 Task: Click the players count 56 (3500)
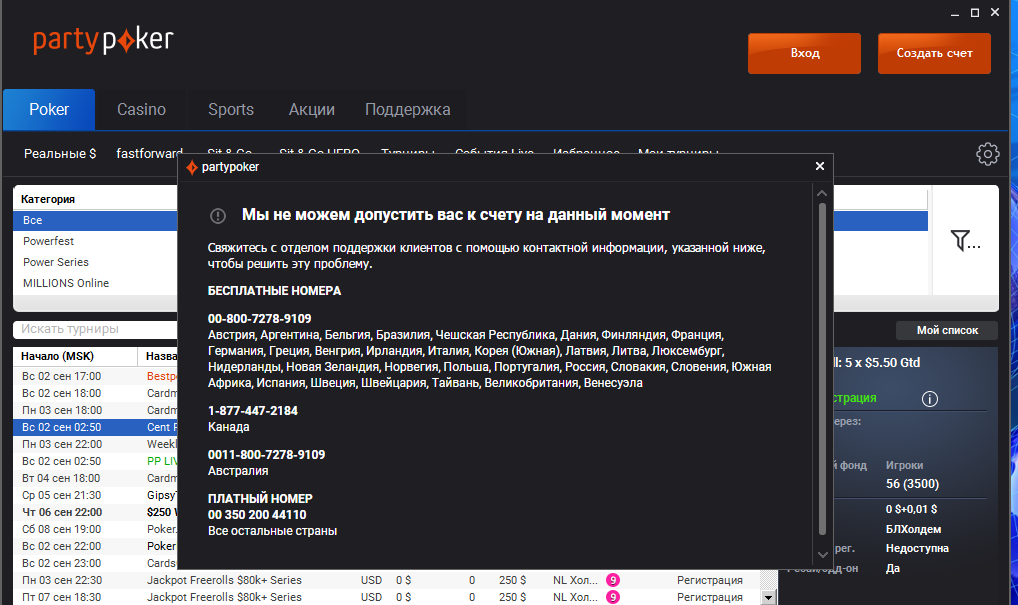912,484
